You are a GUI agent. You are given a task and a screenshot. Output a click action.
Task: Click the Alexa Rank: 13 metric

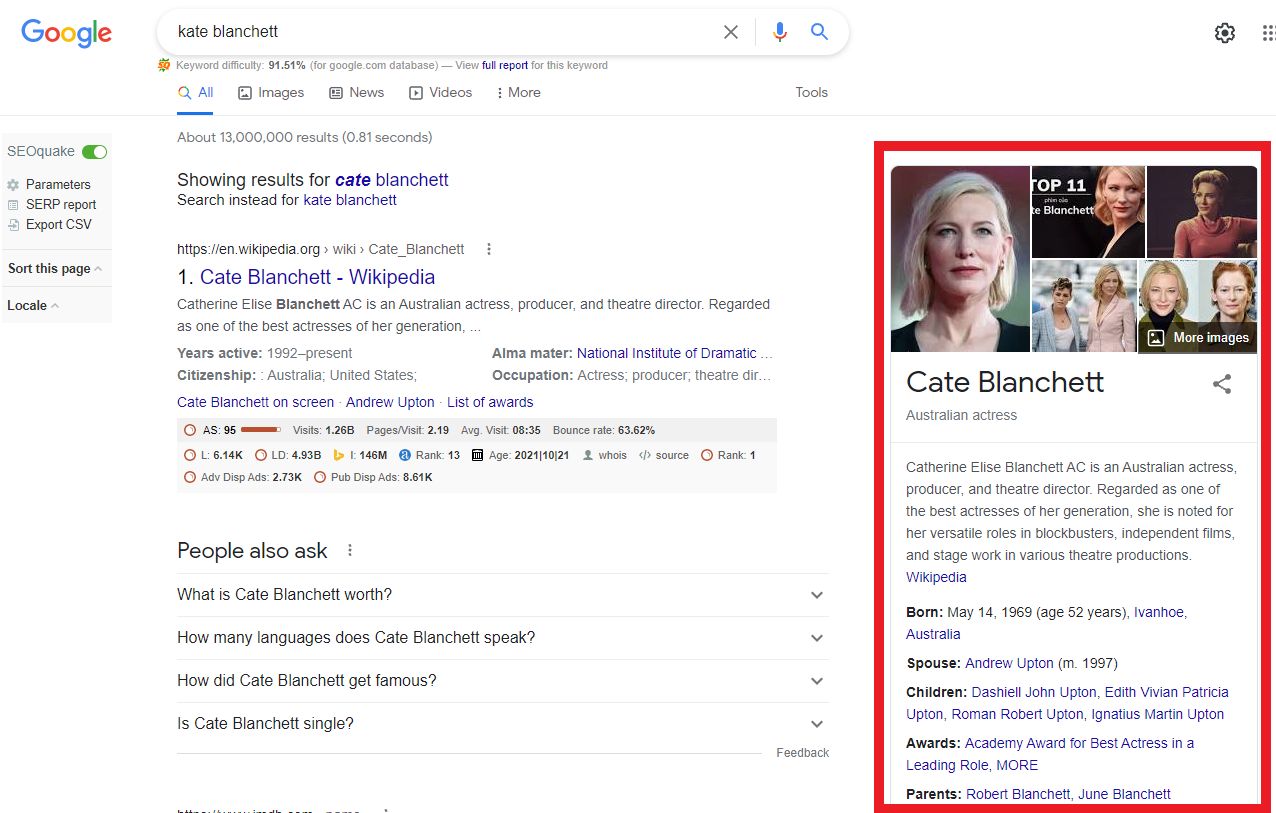430,455
